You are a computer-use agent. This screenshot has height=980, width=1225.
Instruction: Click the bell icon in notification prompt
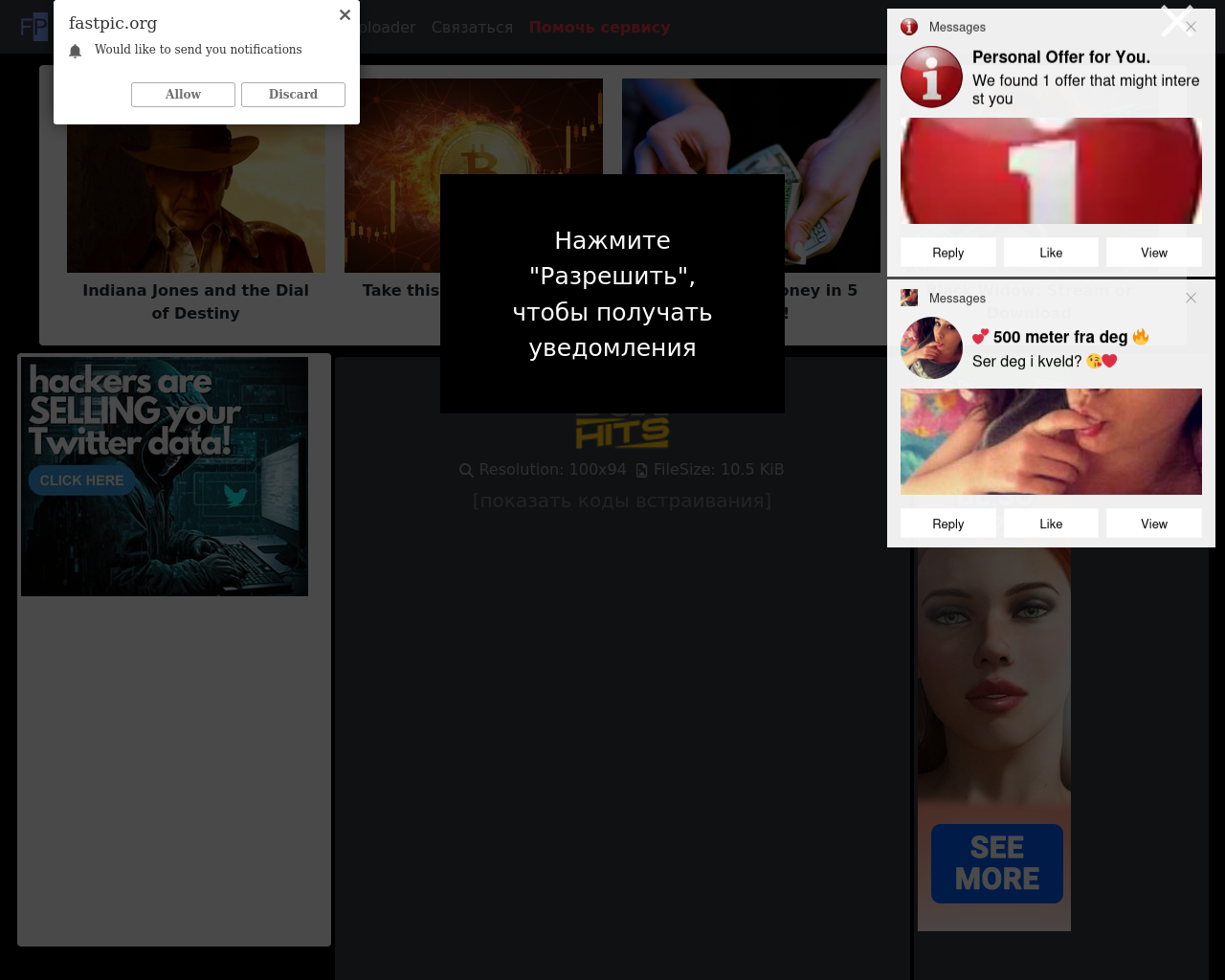point(76,51)
